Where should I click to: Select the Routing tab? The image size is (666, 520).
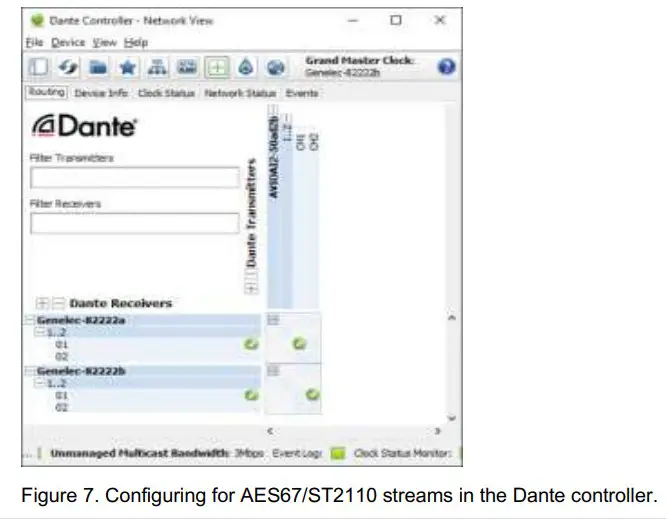tap(46, 92)
